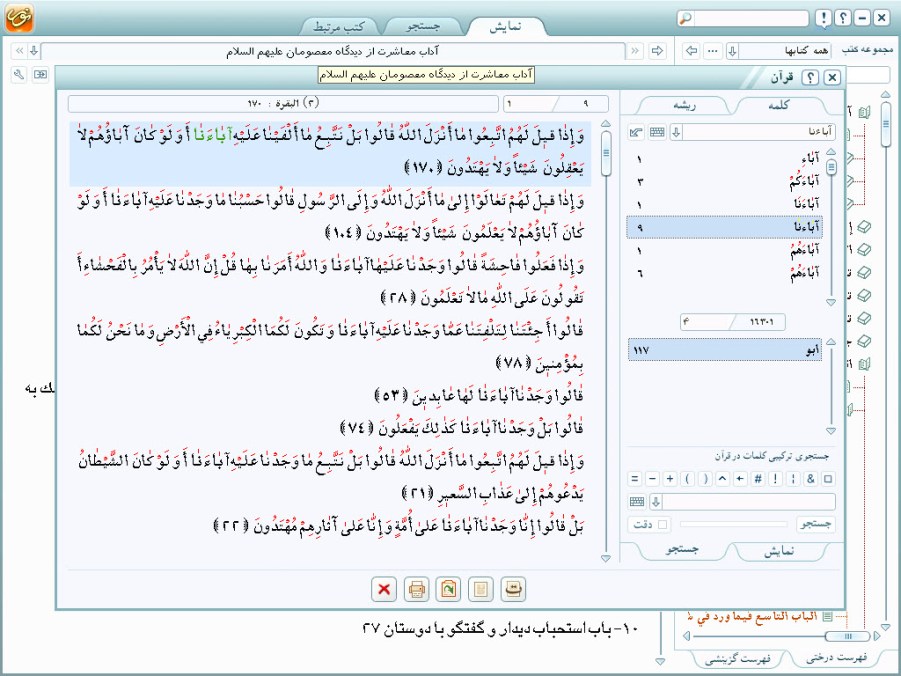The width and height of the screenshot is (901, 676).
Task: Click the word list scroll-down arrow
Action: [831, 302]
